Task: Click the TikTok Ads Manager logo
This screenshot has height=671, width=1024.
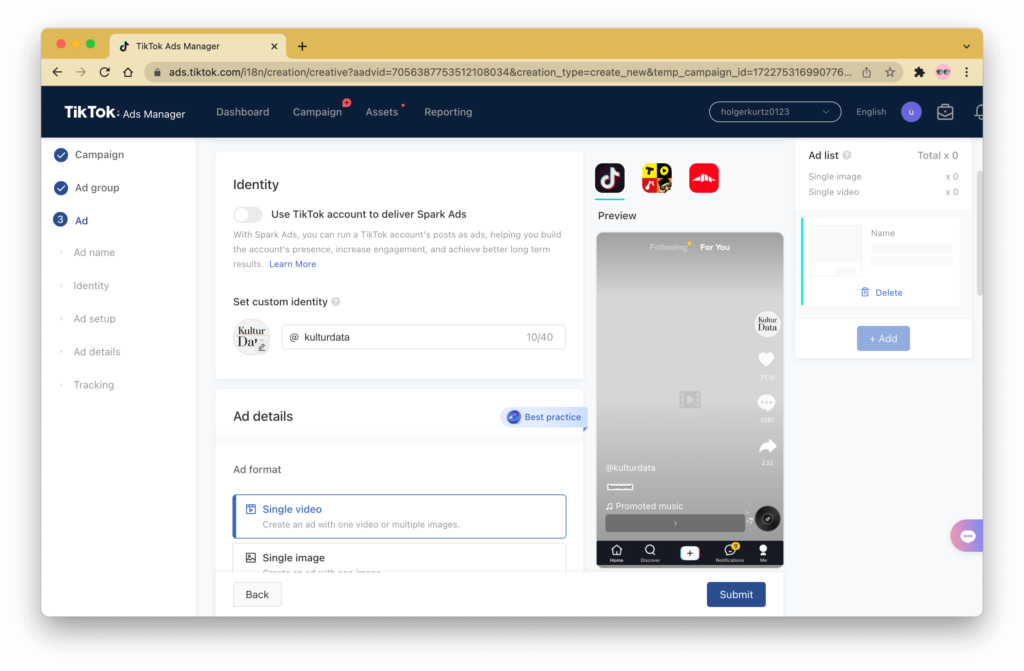Action: click(x=125, y=112)
